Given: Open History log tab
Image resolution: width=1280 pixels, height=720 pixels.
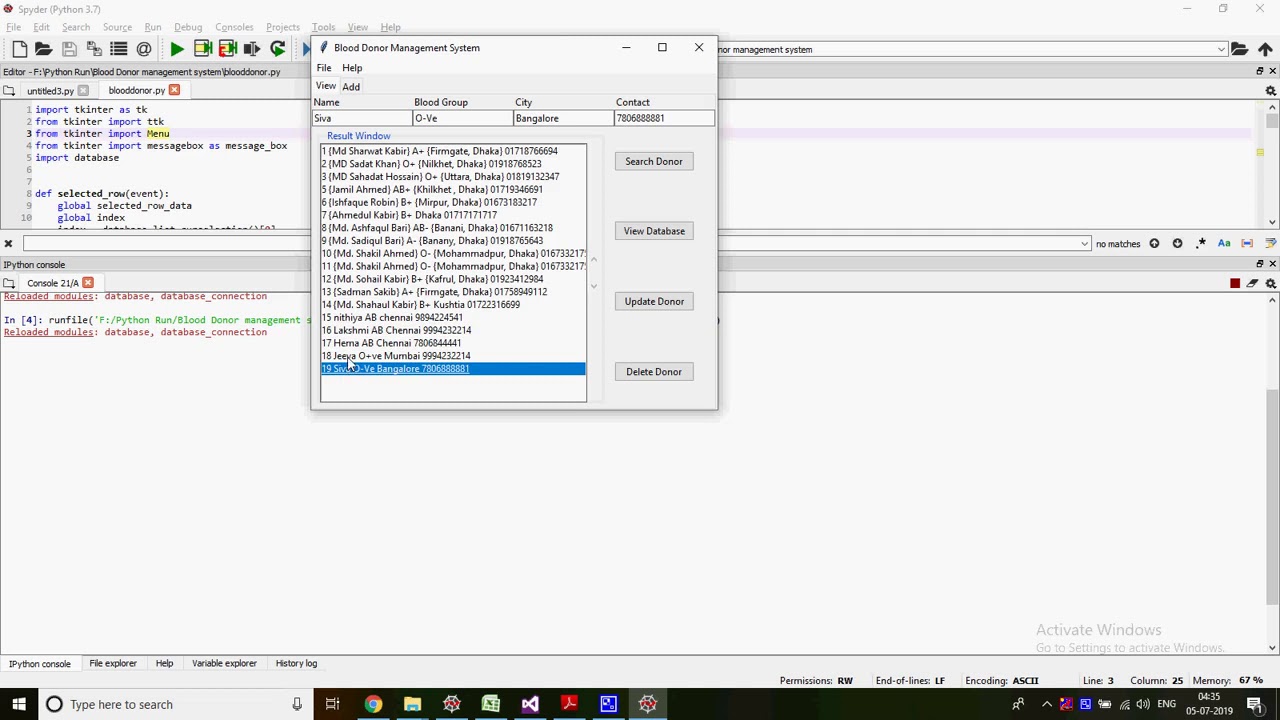Looking at the screenshot, I should point(296,663).
